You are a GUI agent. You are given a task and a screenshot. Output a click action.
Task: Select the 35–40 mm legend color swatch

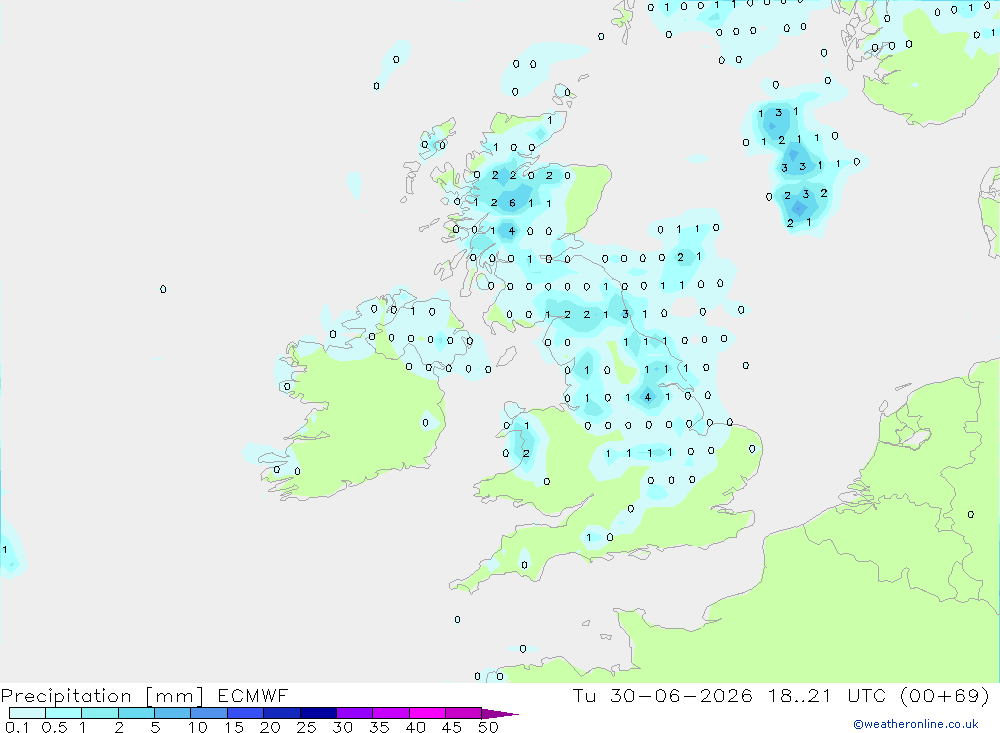coord(390,713)
